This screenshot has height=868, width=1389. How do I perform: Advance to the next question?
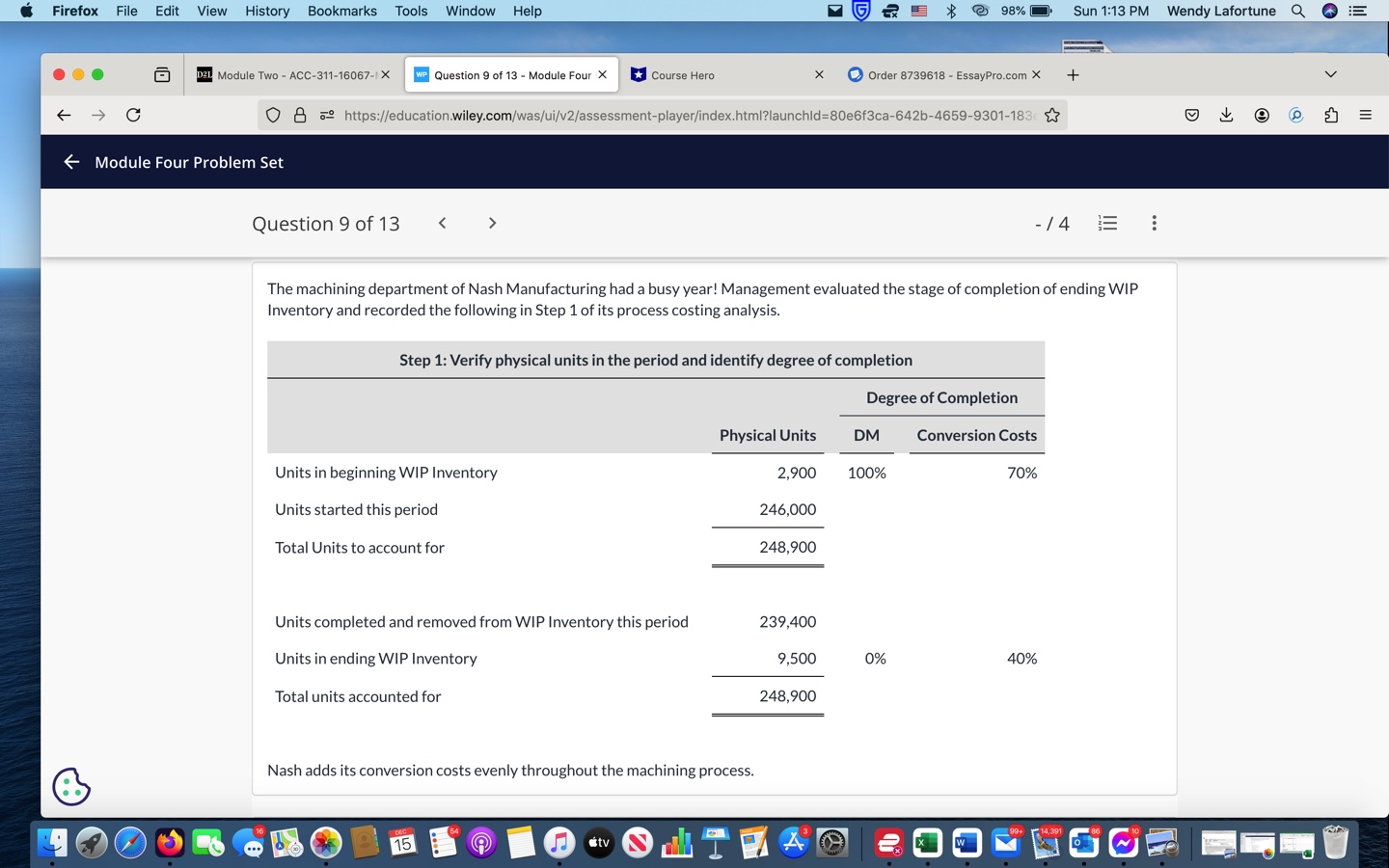492,223
